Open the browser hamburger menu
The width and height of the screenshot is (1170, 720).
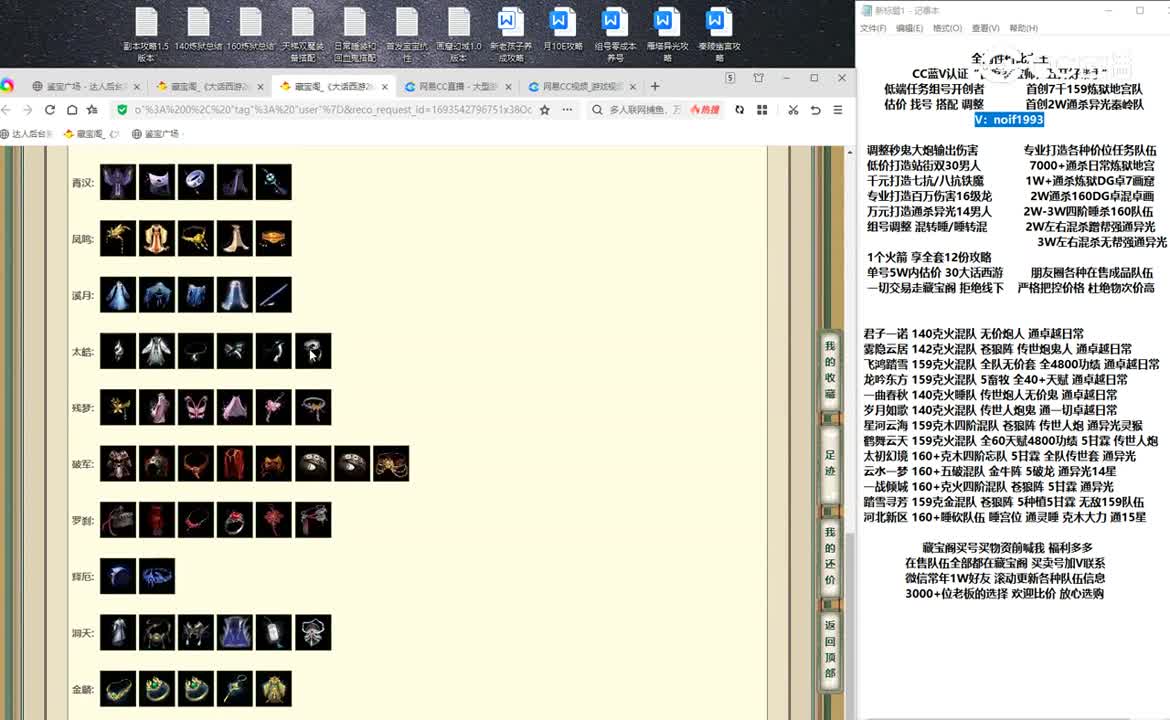click(838, 110)
